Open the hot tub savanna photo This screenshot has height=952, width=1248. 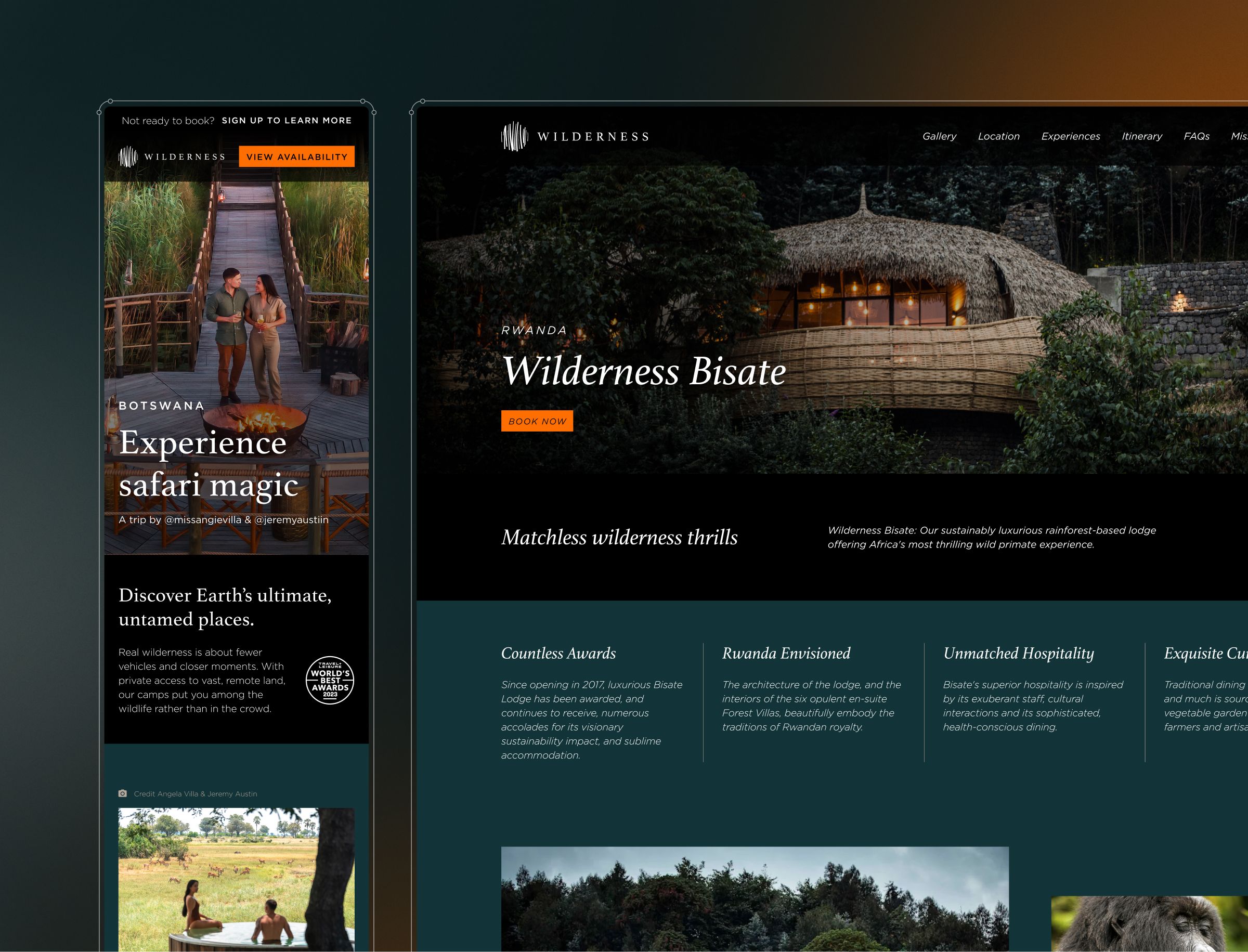(x=236, y=879)
